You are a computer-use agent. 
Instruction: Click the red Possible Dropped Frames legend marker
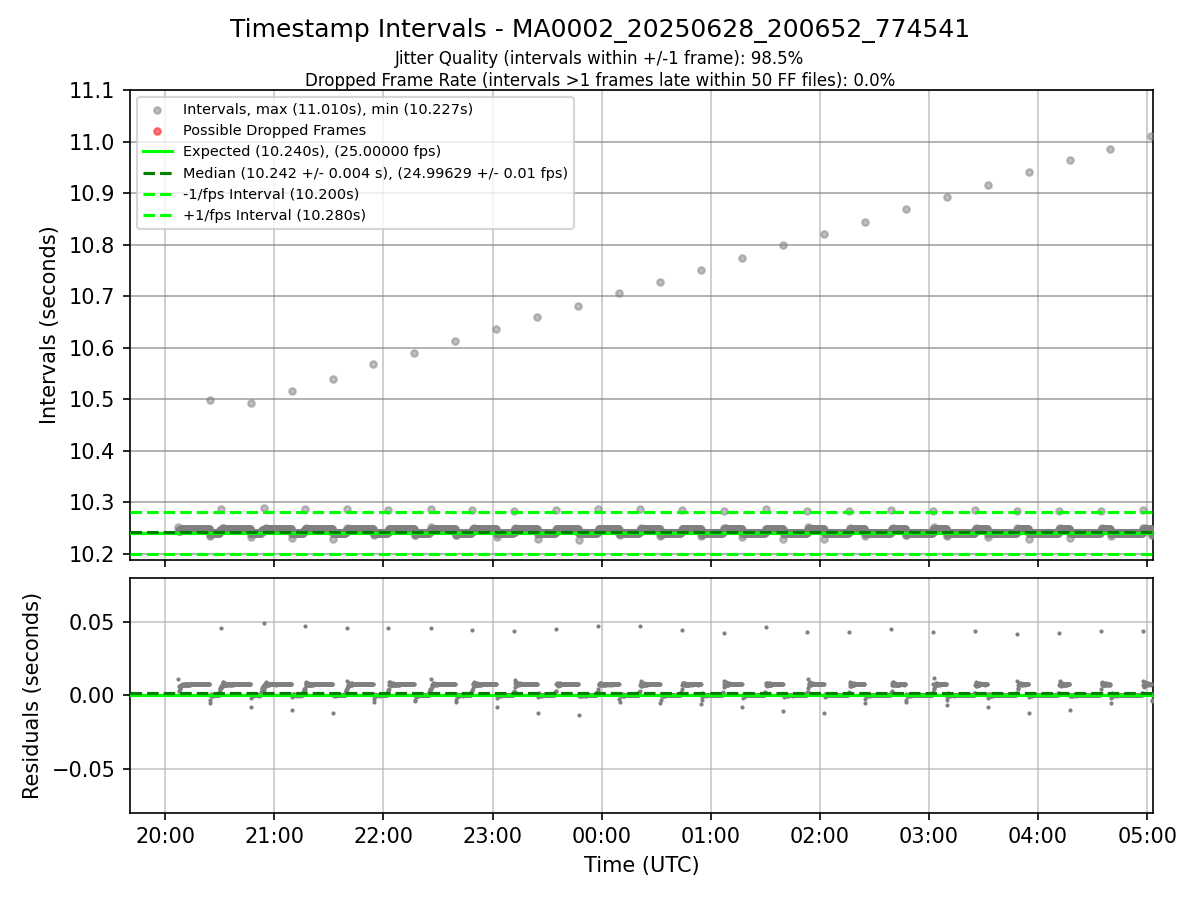[x=157, y=130]
